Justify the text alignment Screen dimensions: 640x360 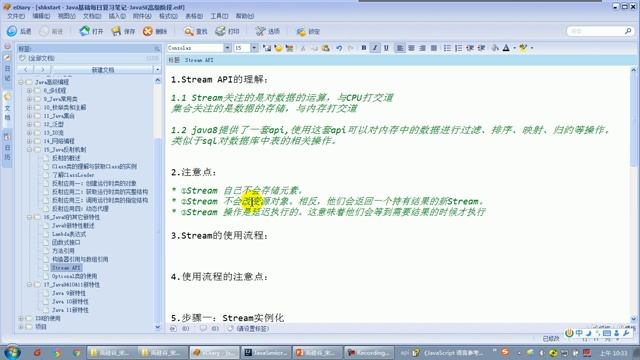434,48
